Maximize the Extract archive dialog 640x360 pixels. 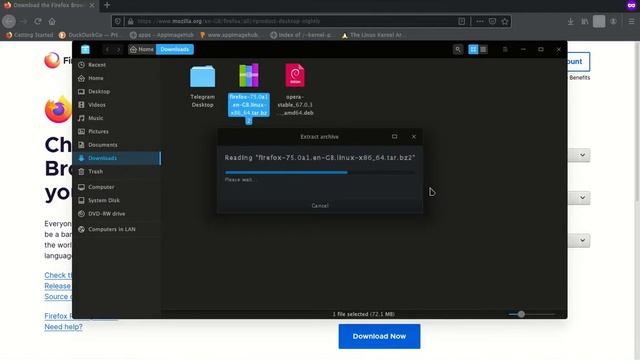[x=394, y=137]
